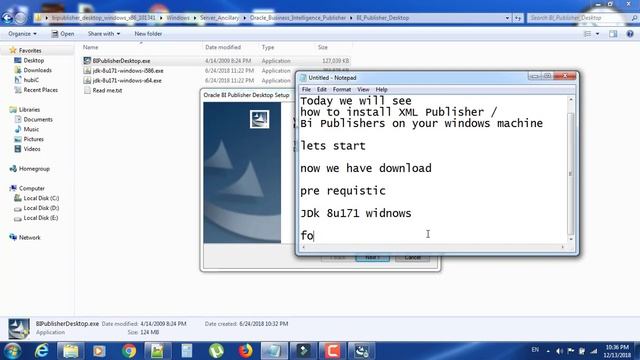
Task: Open Desktop in Favorites
Action: (33, 60)
